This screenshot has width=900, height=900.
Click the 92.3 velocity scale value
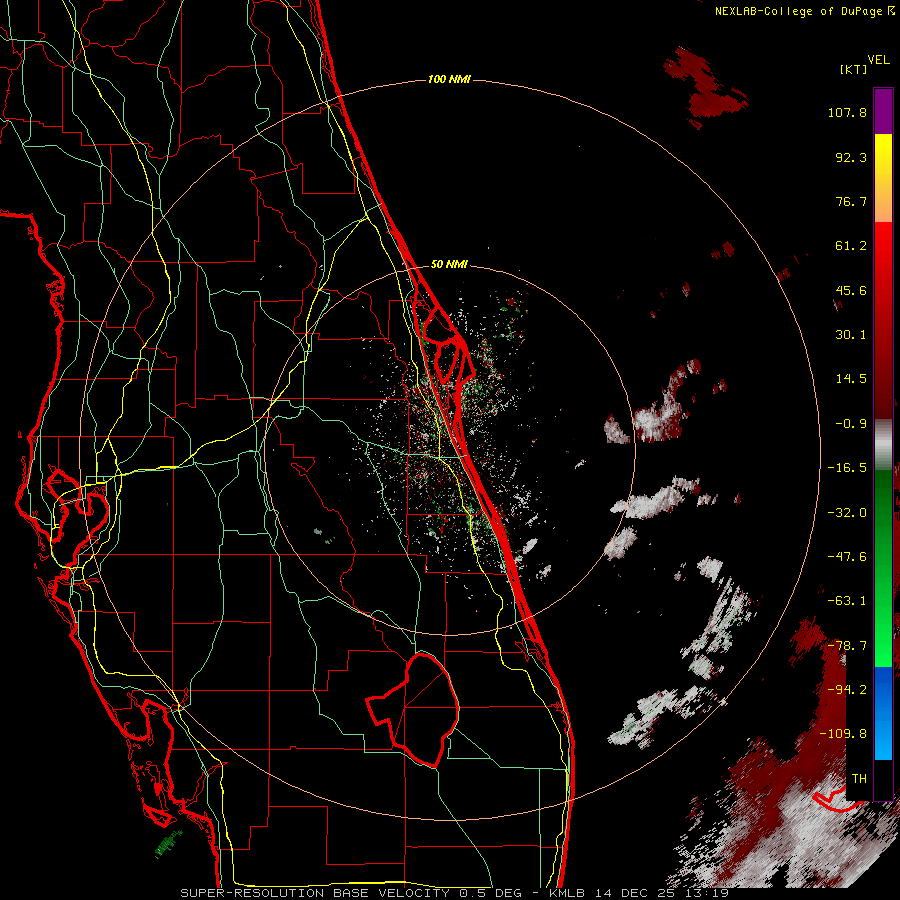(x=851, y=157)
